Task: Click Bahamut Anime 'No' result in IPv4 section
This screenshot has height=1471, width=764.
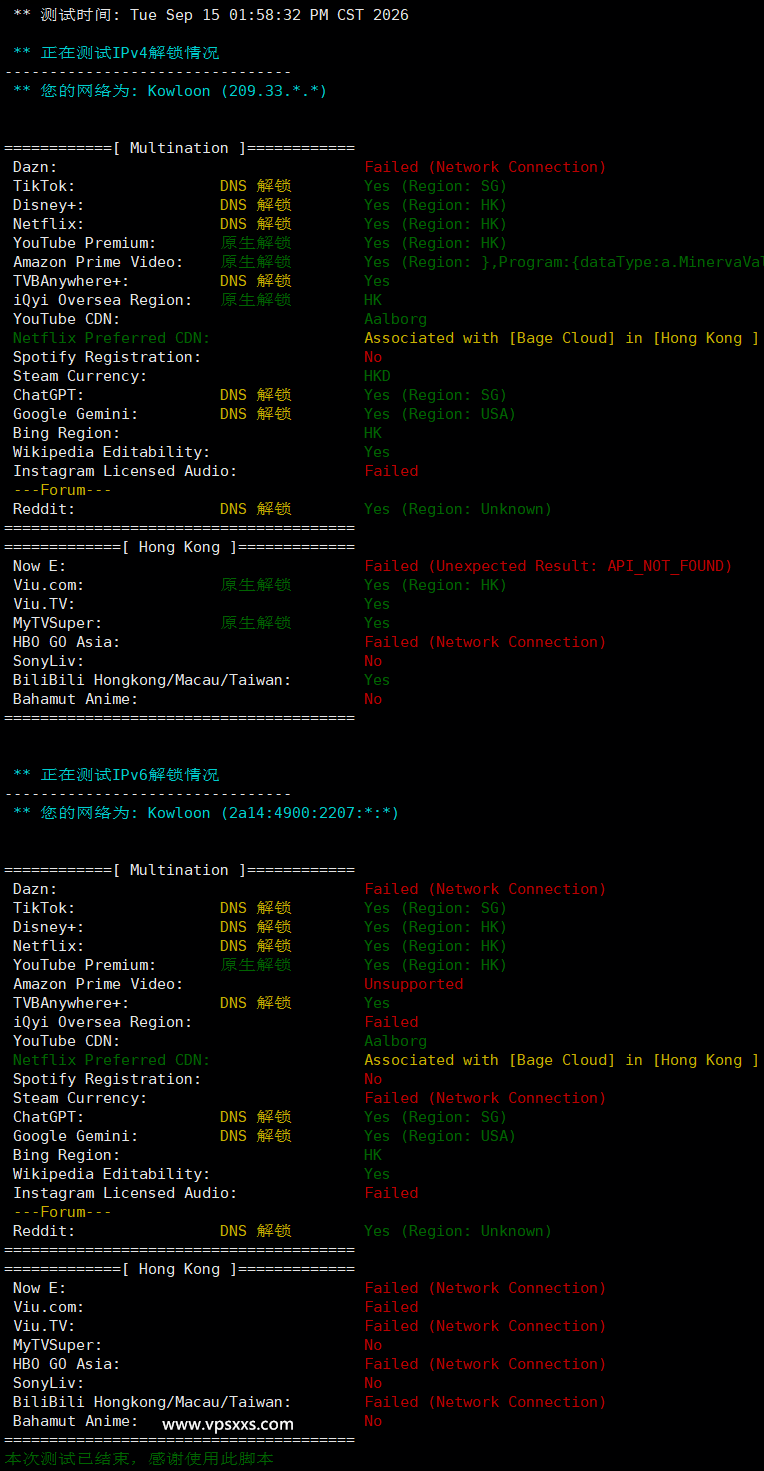Action: click(373, 699)
